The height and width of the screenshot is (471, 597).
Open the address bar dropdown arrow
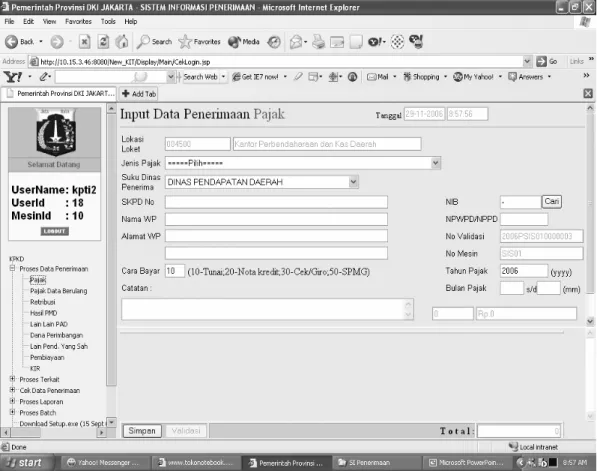(x=527, y=61)
